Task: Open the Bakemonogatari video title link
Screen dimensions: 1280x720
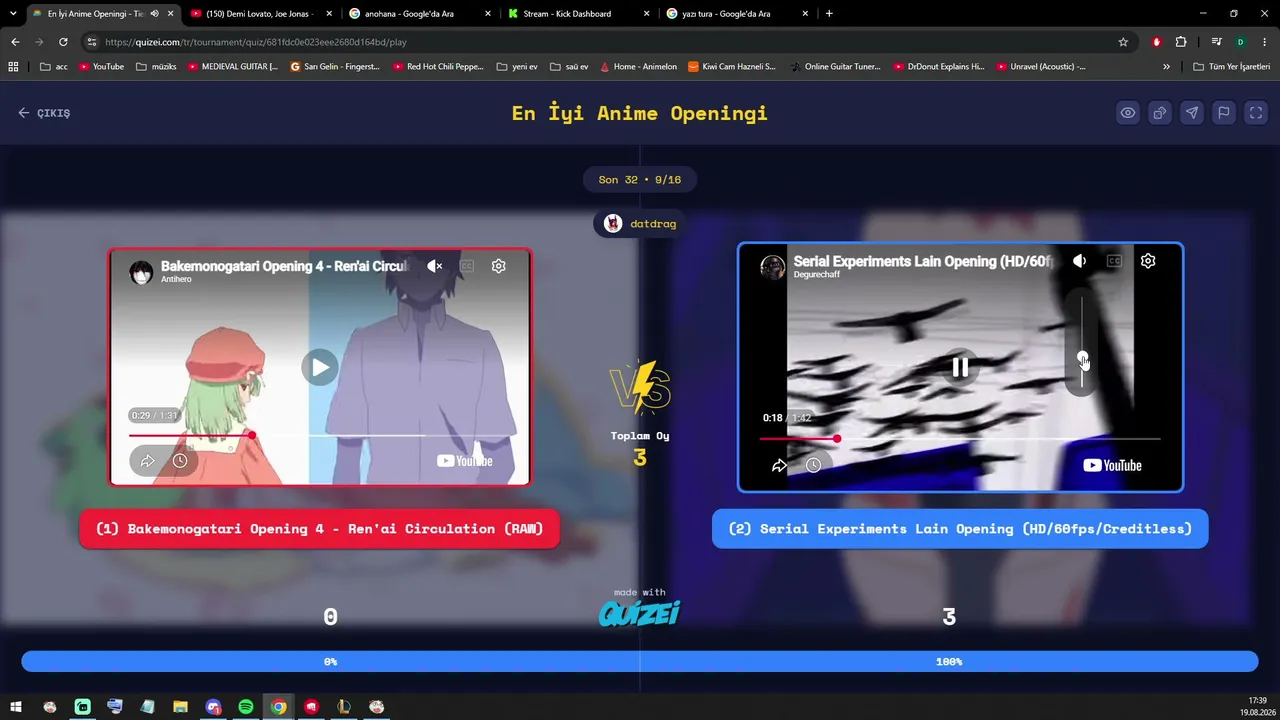Action: (286, 266)
